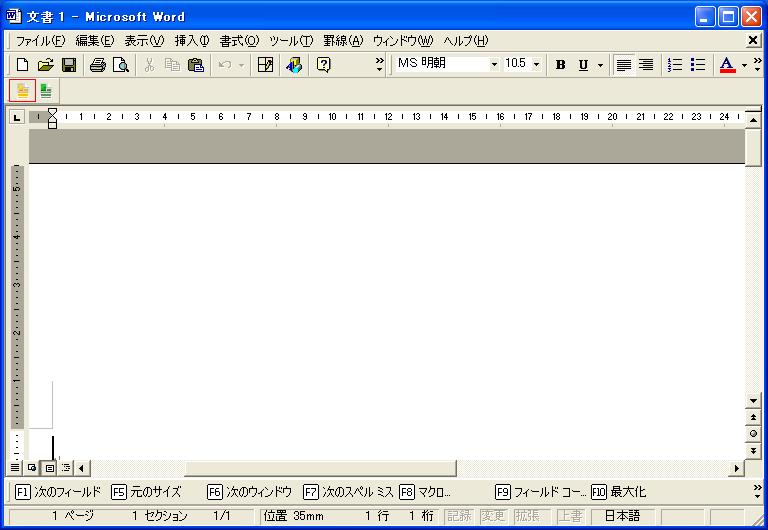Click the vertical scrollbar down arrow
This screenshot has width=768, height=530.
click(x=753, y=401)
